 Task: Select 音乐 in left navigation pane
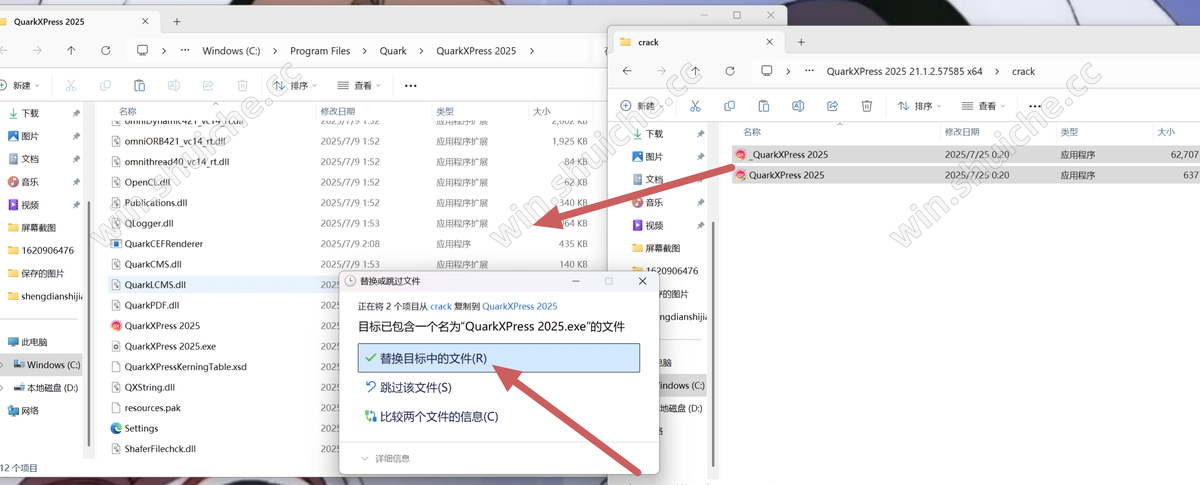point(30,181)
